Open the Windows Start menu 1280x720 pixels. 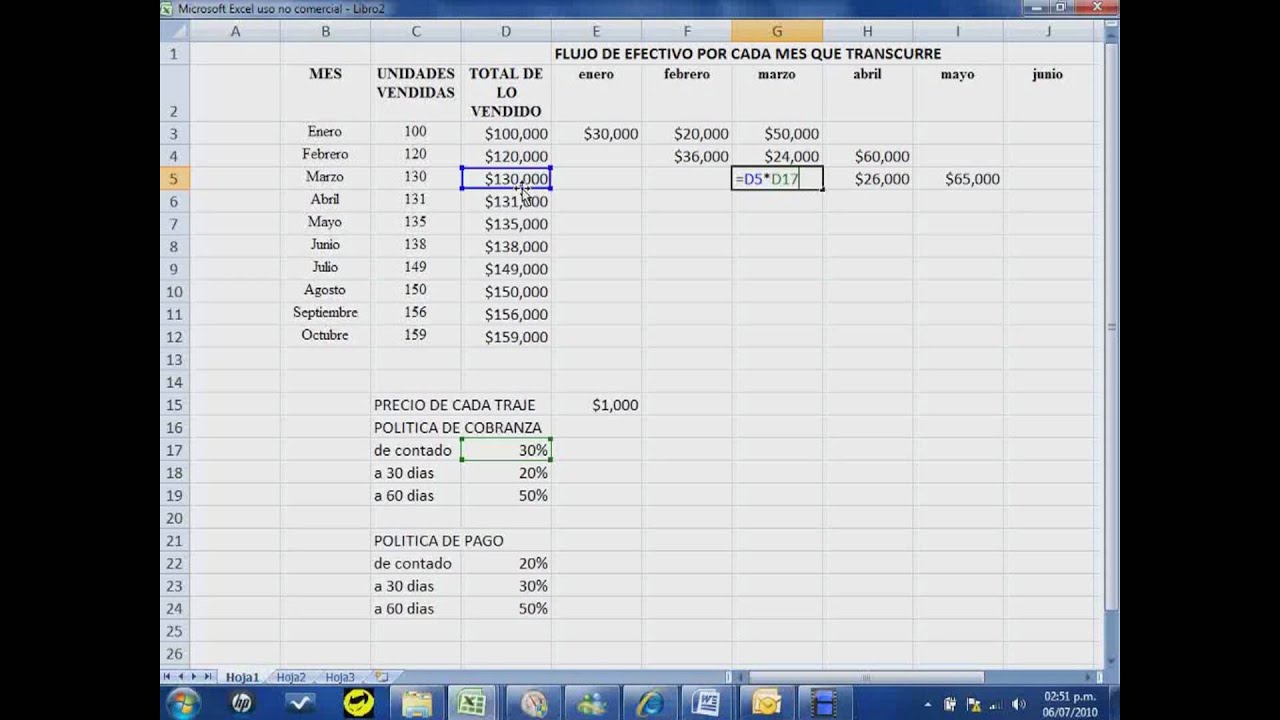[182, 704]
